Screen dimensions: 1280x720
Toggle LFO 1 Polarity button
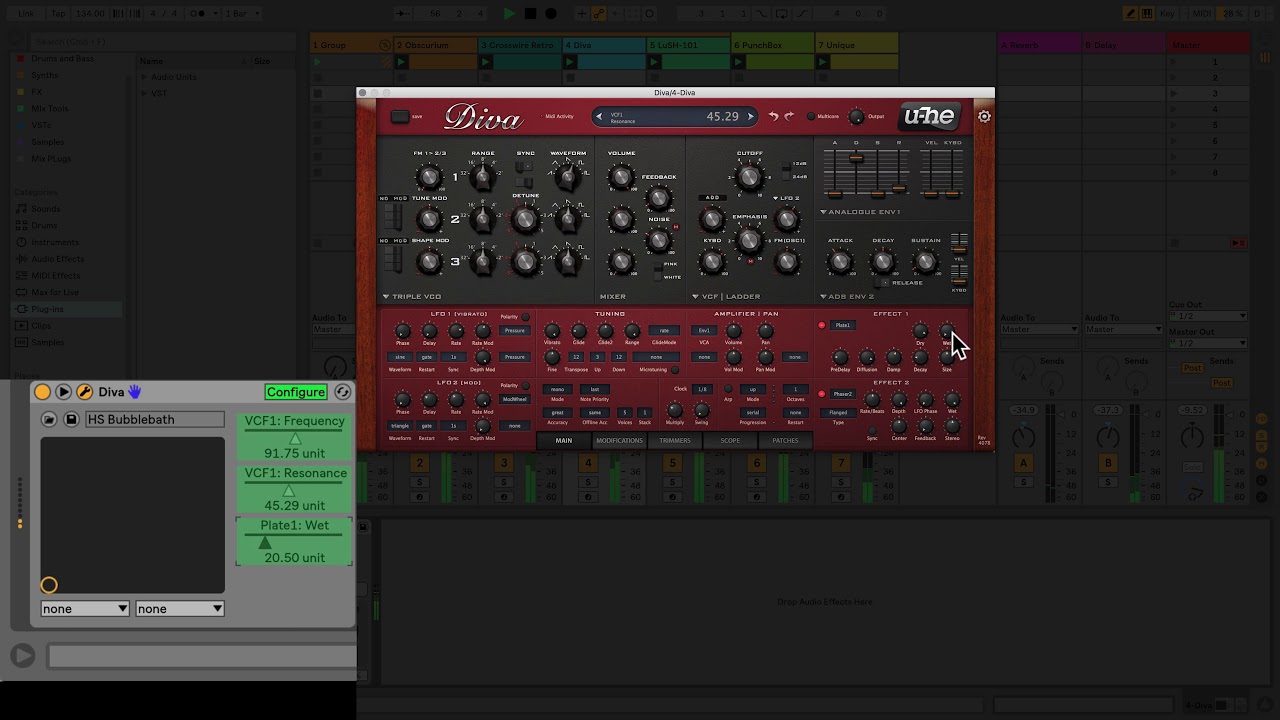[526, 317]
